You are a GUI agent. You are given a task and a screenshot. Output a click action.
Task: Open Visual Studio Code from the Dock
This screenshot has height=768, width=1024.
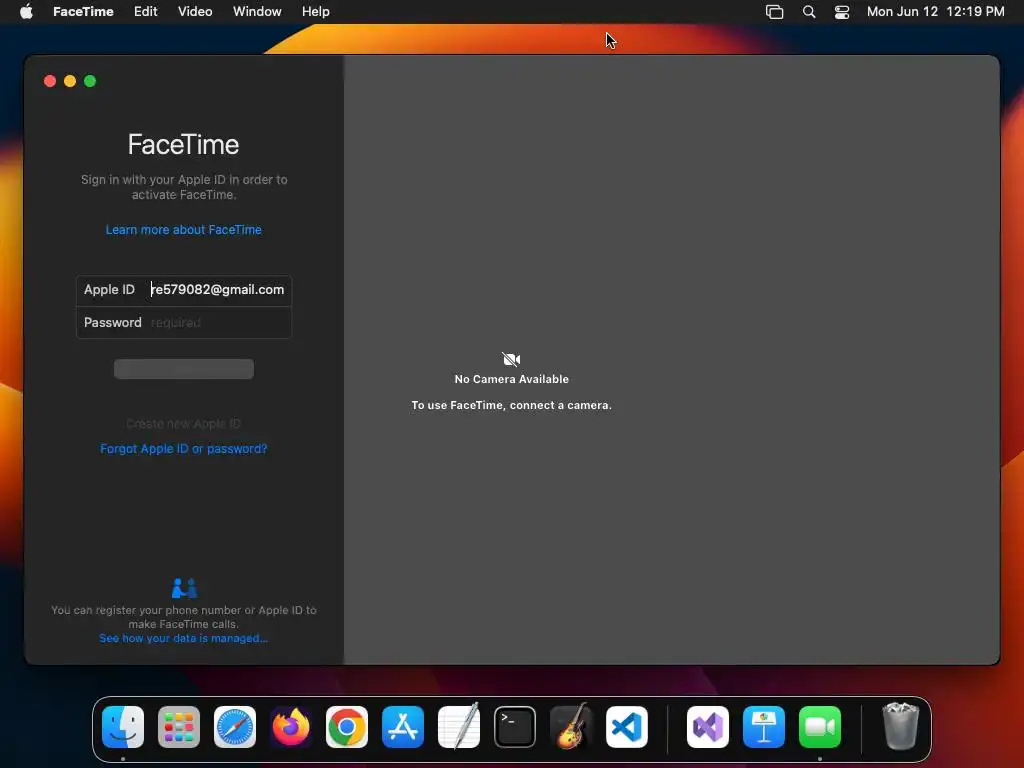pyautogui.click(x=627, y=727)
